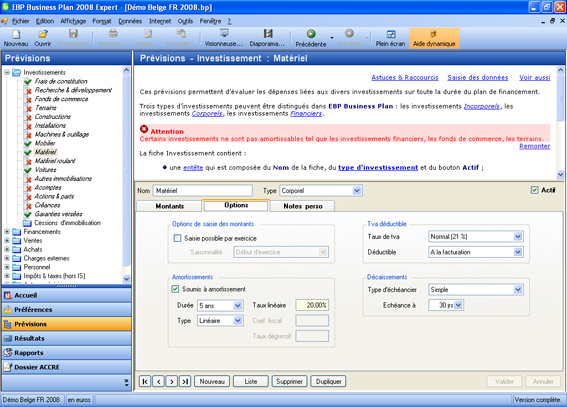Click the Dupliquer button
This screenshot has height=407, width=567.
[328, 381]
